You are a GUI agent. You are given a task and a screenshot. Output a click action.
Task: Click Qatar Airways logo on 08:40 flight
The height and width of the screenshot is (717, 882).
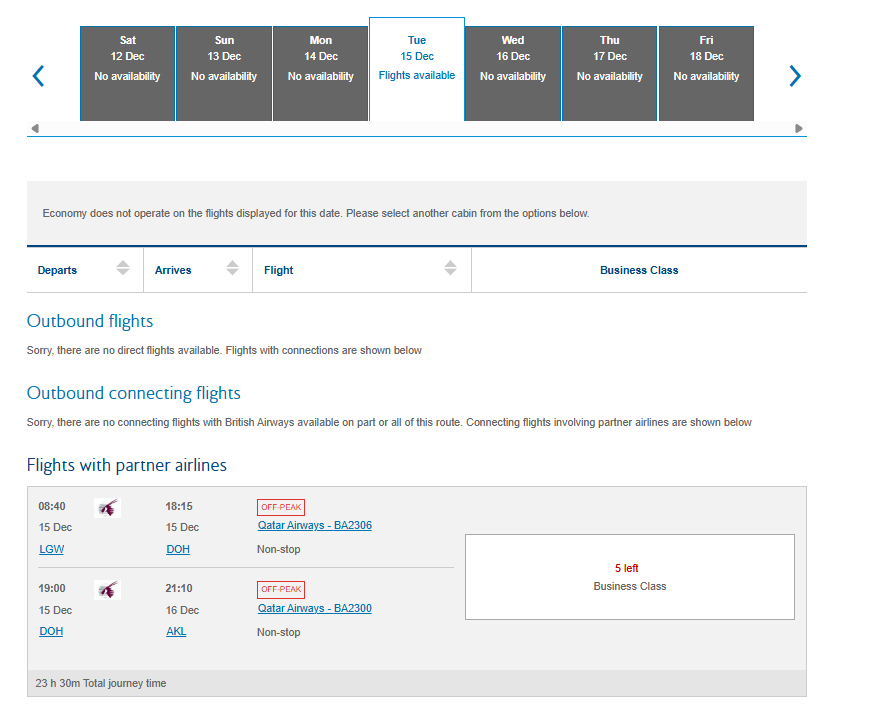[107, 508]
